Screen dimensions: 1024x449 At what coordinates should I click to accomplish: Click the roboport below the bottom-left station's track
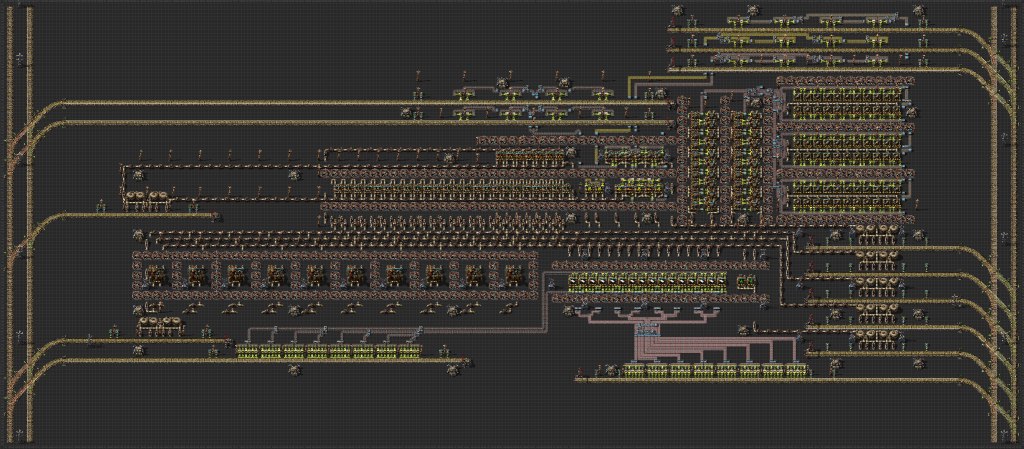(x=295, y=369)
